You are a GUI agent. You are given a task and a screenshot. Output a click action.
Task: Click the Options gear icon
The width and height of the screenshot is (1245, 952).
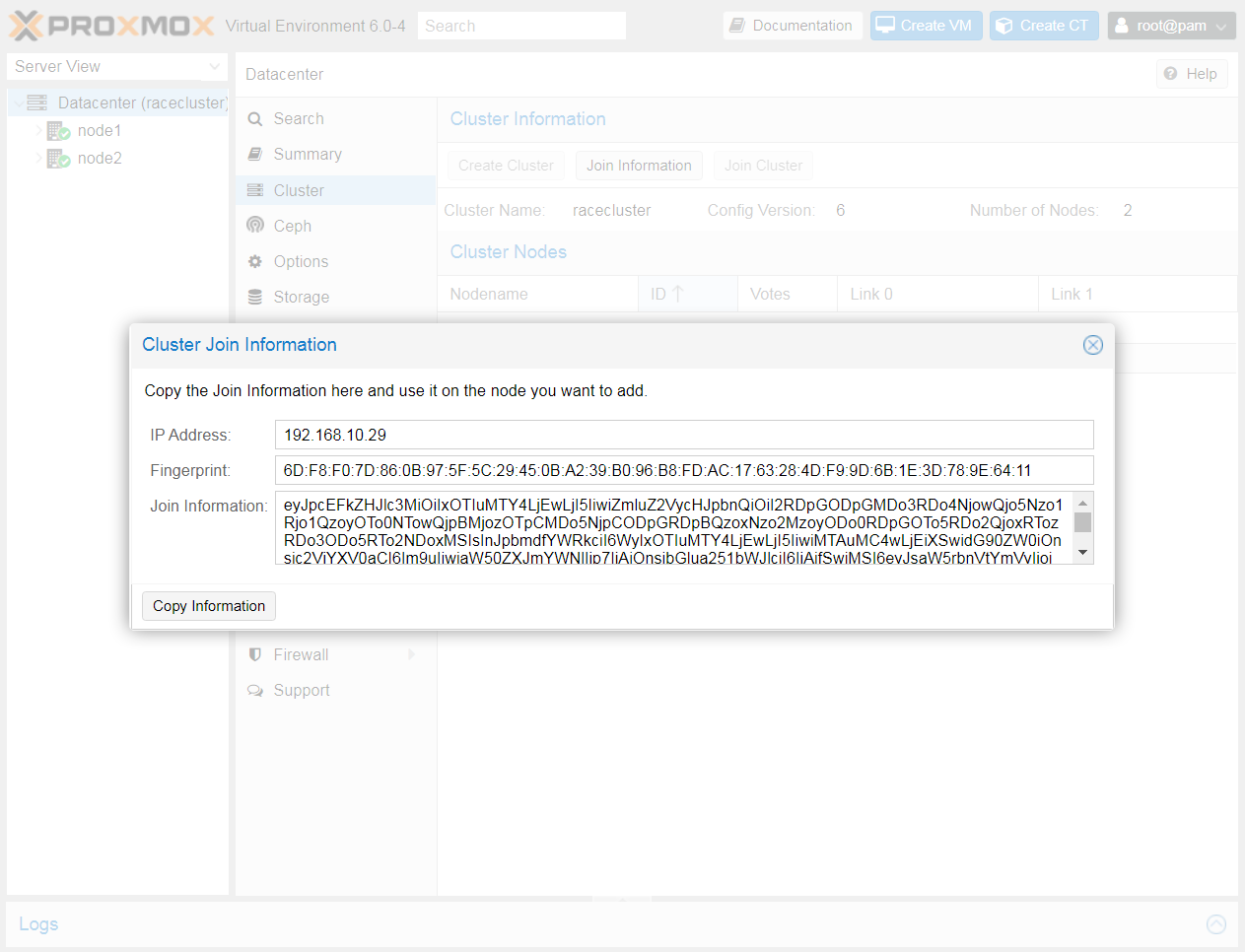tap(255, 261)
